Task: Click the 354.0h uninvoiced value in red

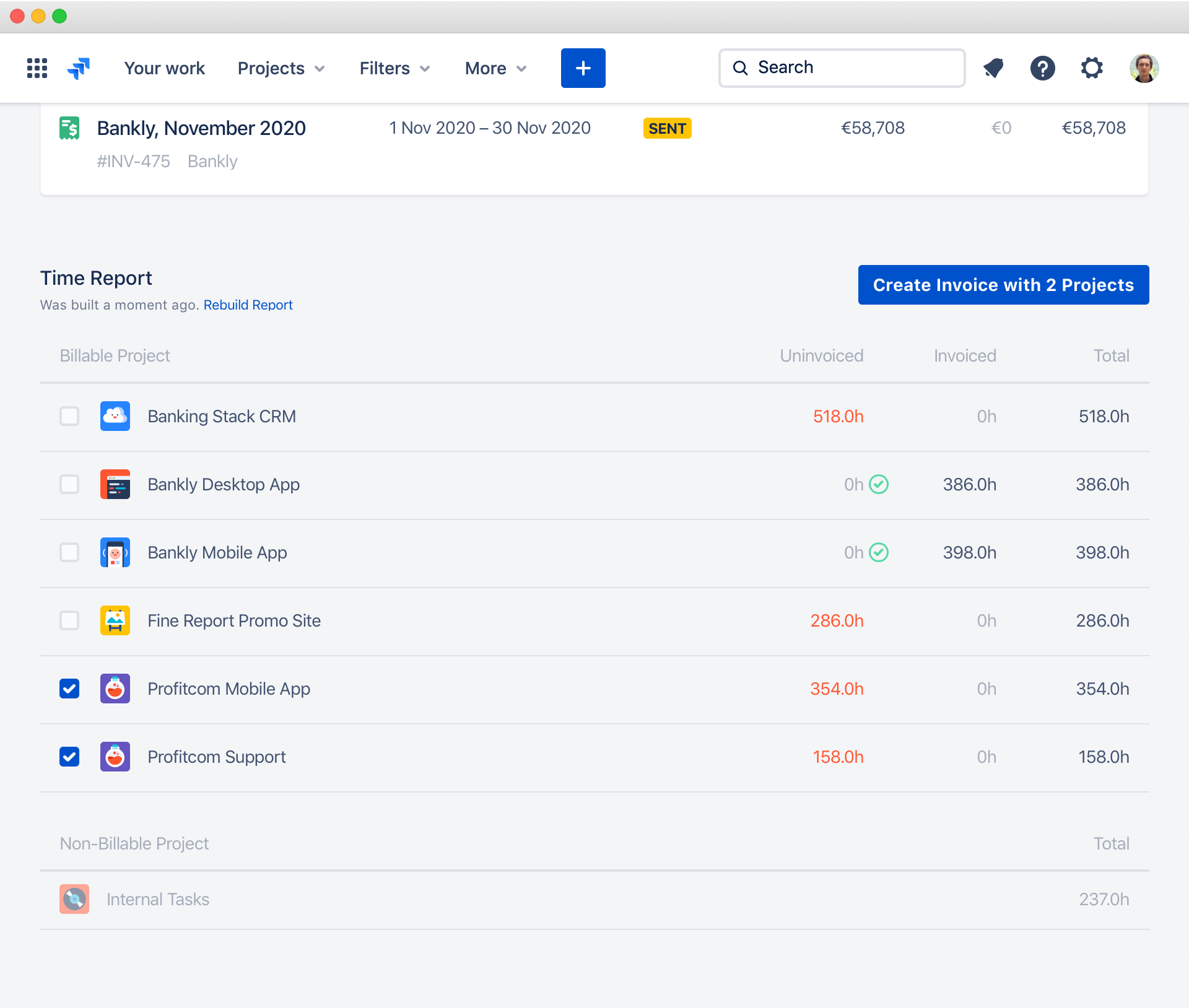Action: point(837,689)
